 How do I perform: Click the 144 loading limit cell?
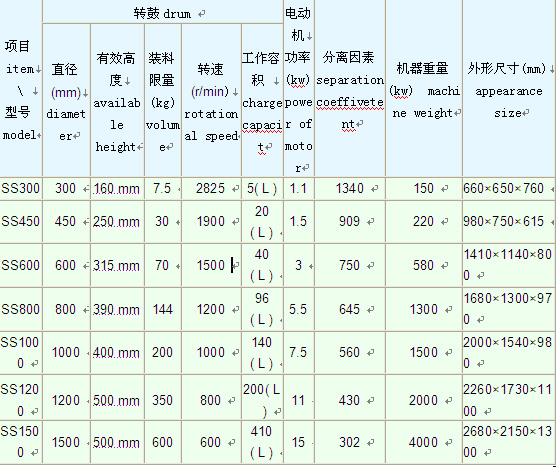pos(163,309)
